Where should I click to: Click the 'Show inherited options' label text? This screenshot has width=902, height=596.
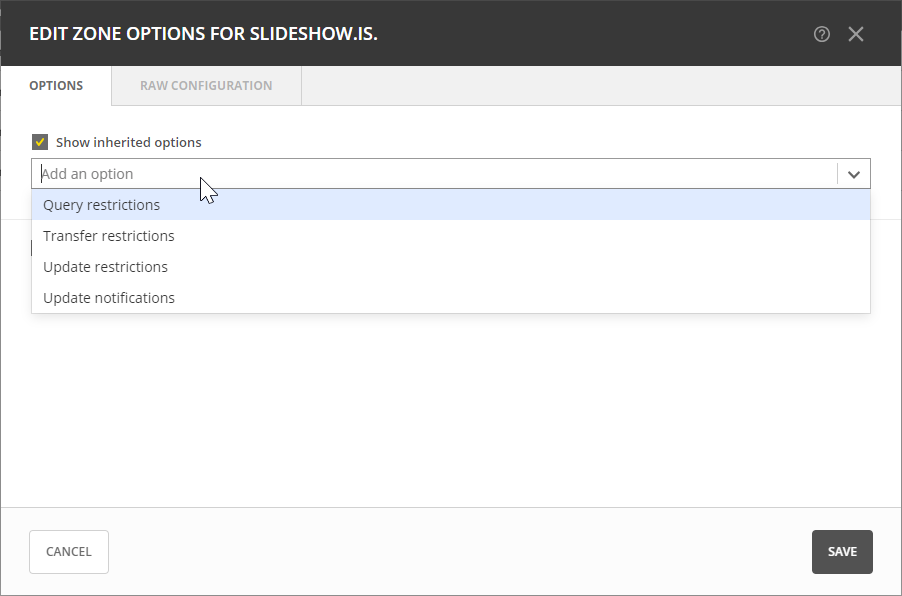coord(128,142)
